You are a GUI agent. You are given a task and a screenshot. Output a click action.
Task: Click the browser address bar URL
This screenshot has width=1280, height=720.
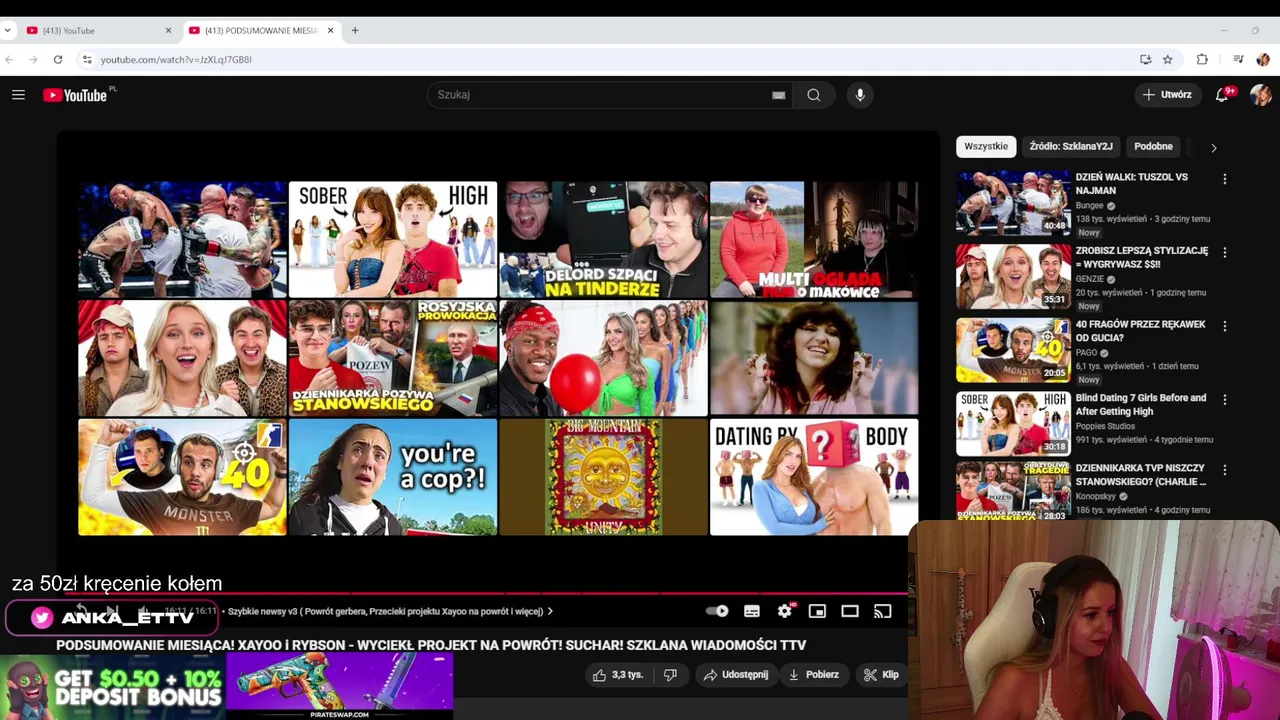[x=175, y=59]
